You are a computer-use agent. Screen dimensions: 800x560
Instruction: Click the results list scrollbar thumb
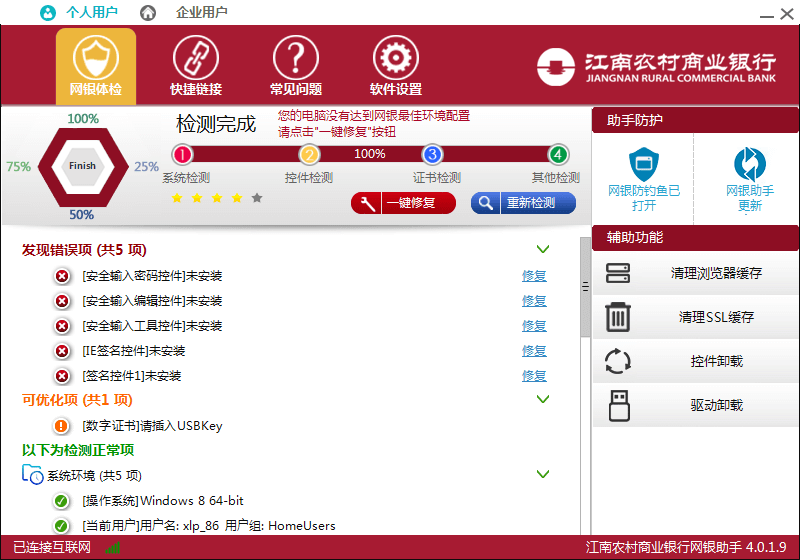[x=585, y=287]
